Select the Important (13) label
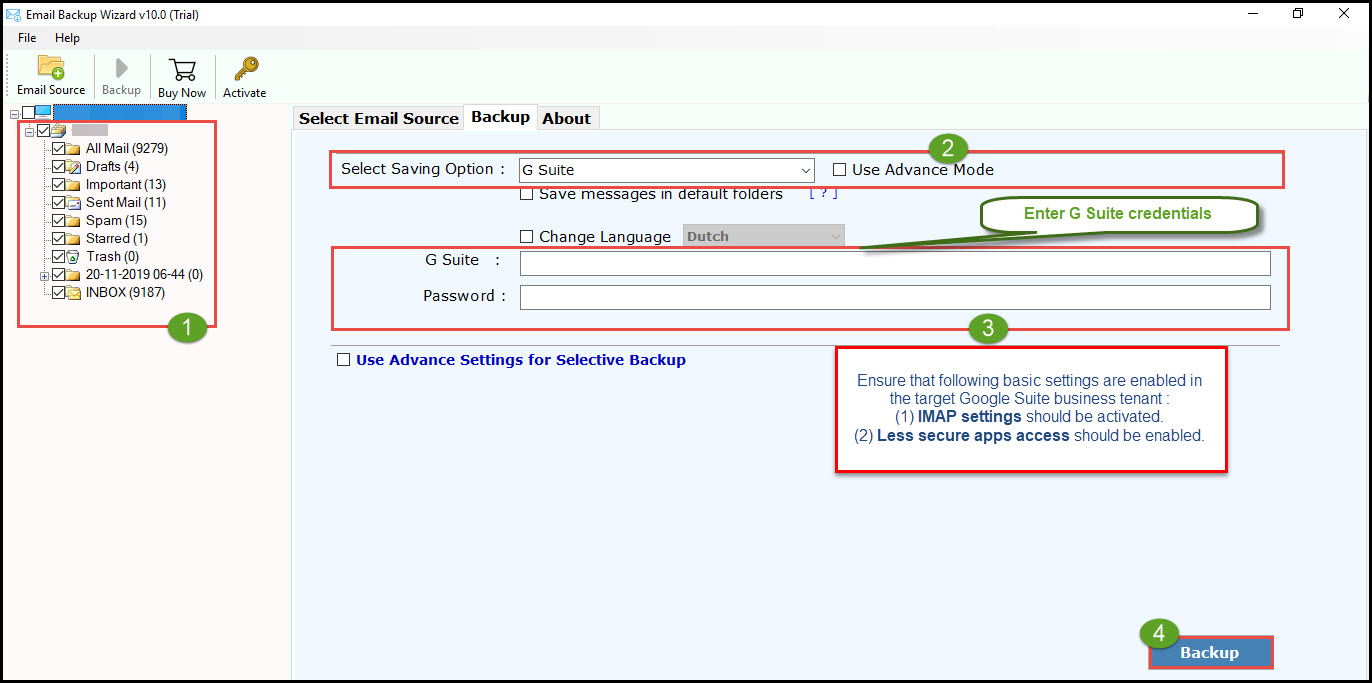The width and height of the screenshot is (1372, 683). (x=126, y=185)
